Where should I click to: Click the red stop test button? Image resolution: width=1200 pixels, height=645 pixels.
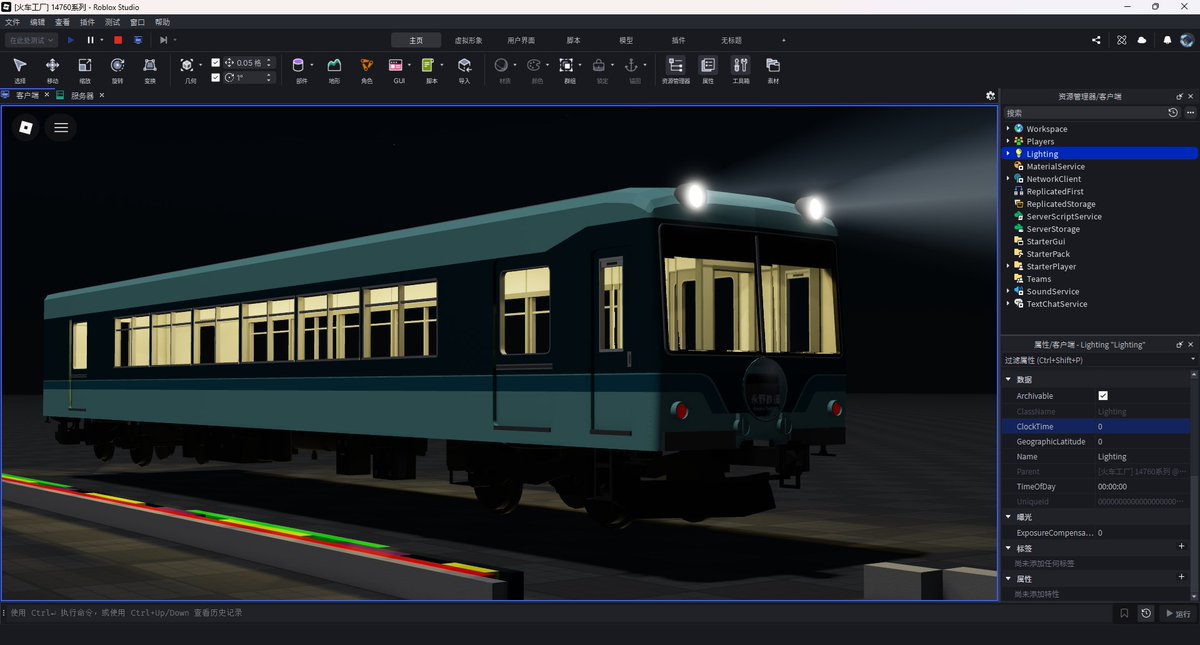(x=118, y=40)
